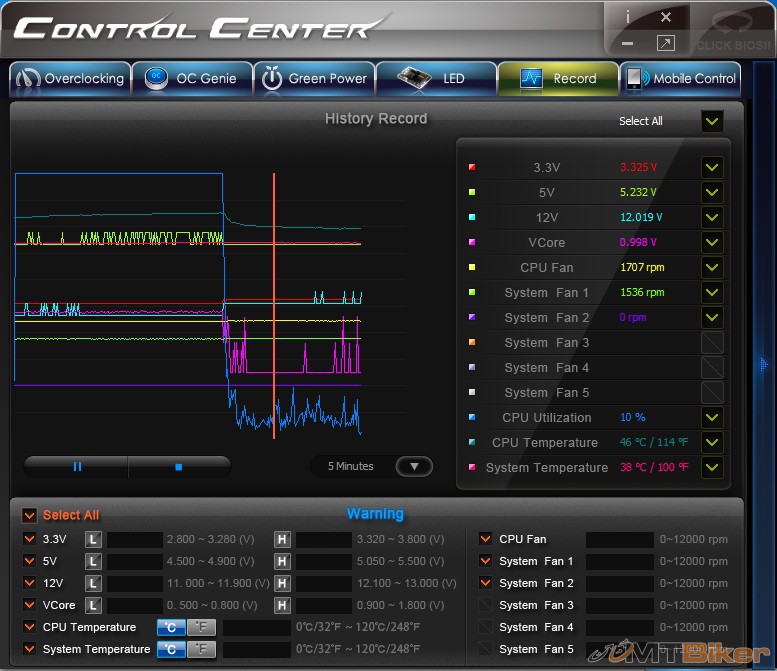Click the CPU Fan warning value field
Screen dimensions: 777x671
pyautogui.click(x=618, y=539)
